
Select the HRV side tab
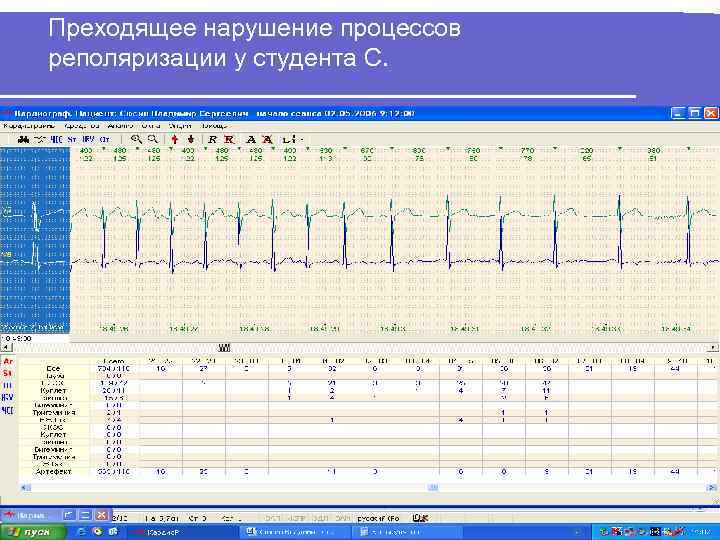(8, 398)
